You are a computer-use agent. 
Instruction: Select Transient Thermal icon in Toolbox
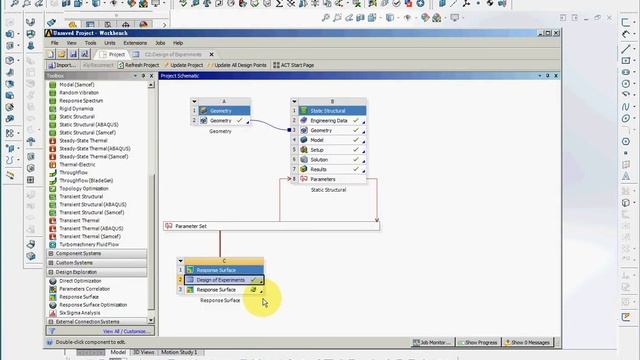53,220
